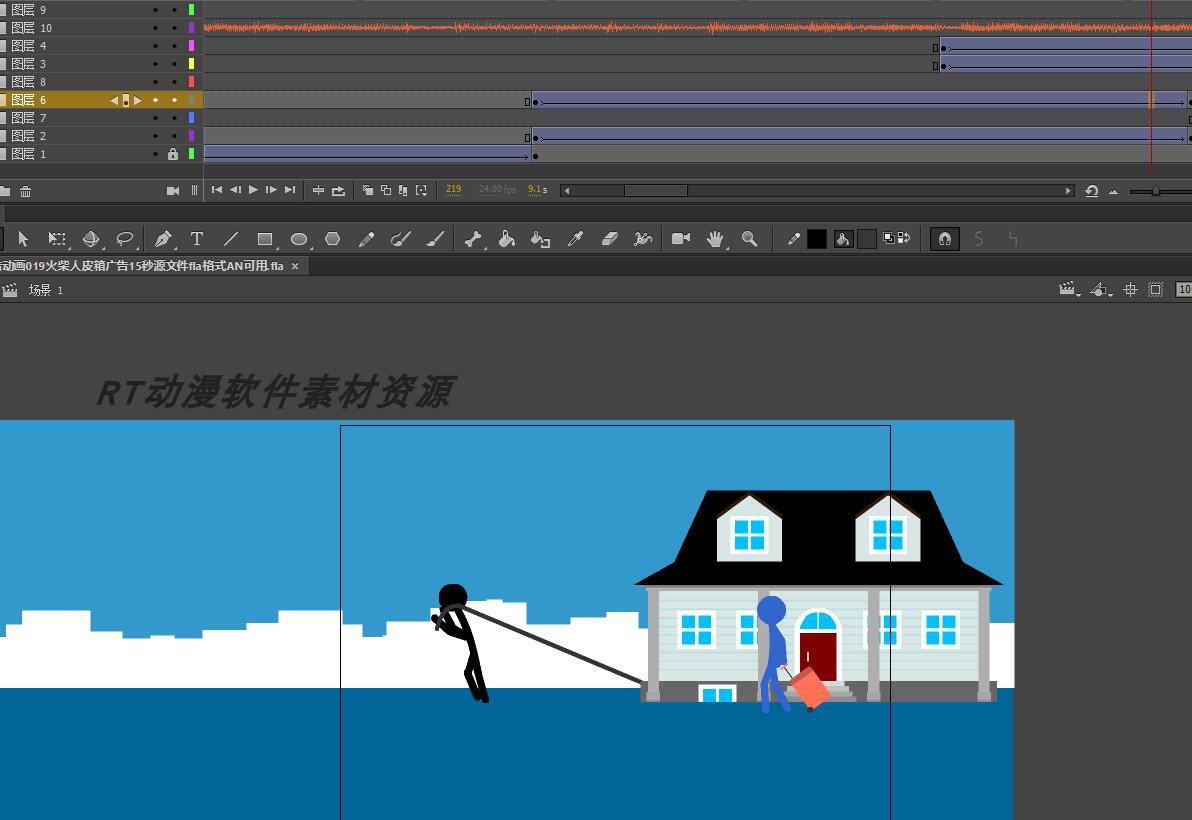Go to first frame
Screen dimensions: 1192x820
(x=217, y=190)
